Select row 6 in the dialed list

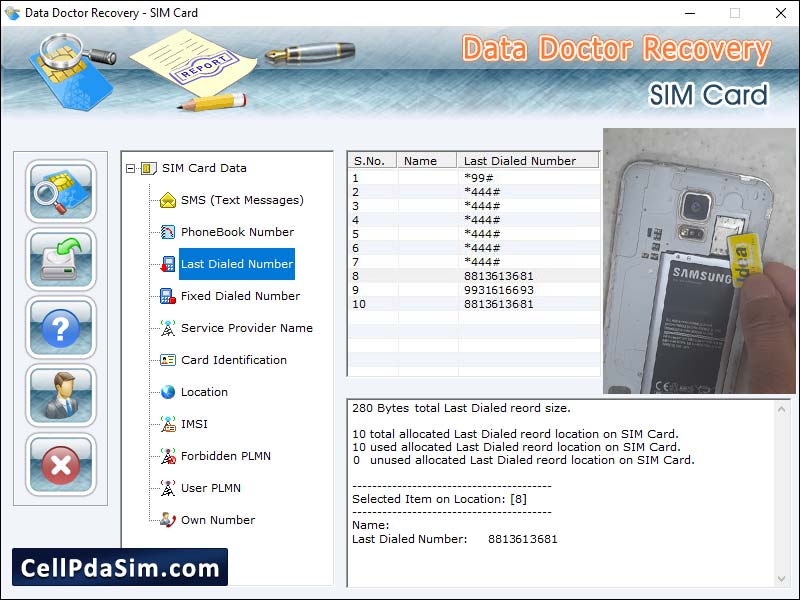pyautogui.click(x=473, y=248)
